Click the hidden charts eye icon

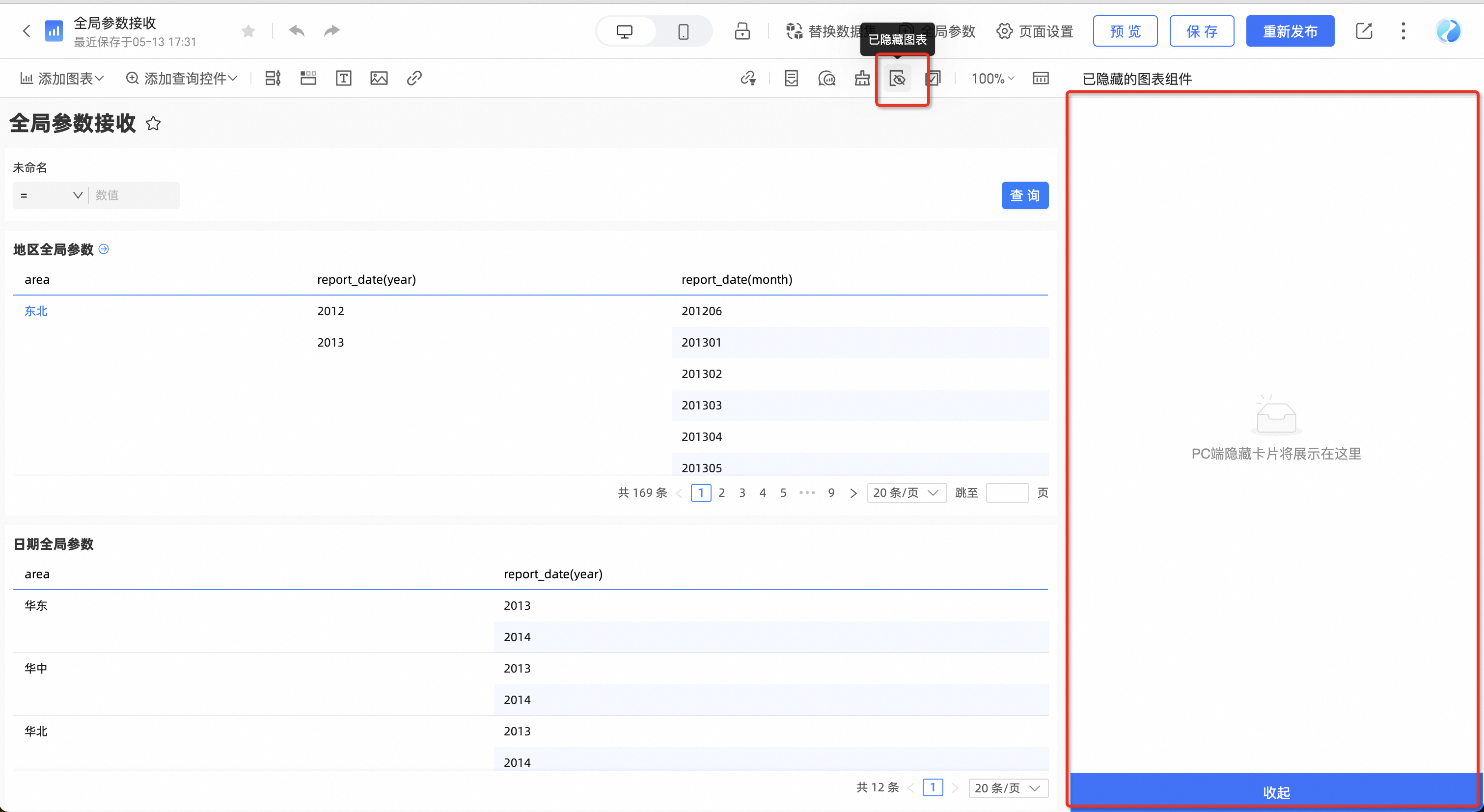point(897,79)
